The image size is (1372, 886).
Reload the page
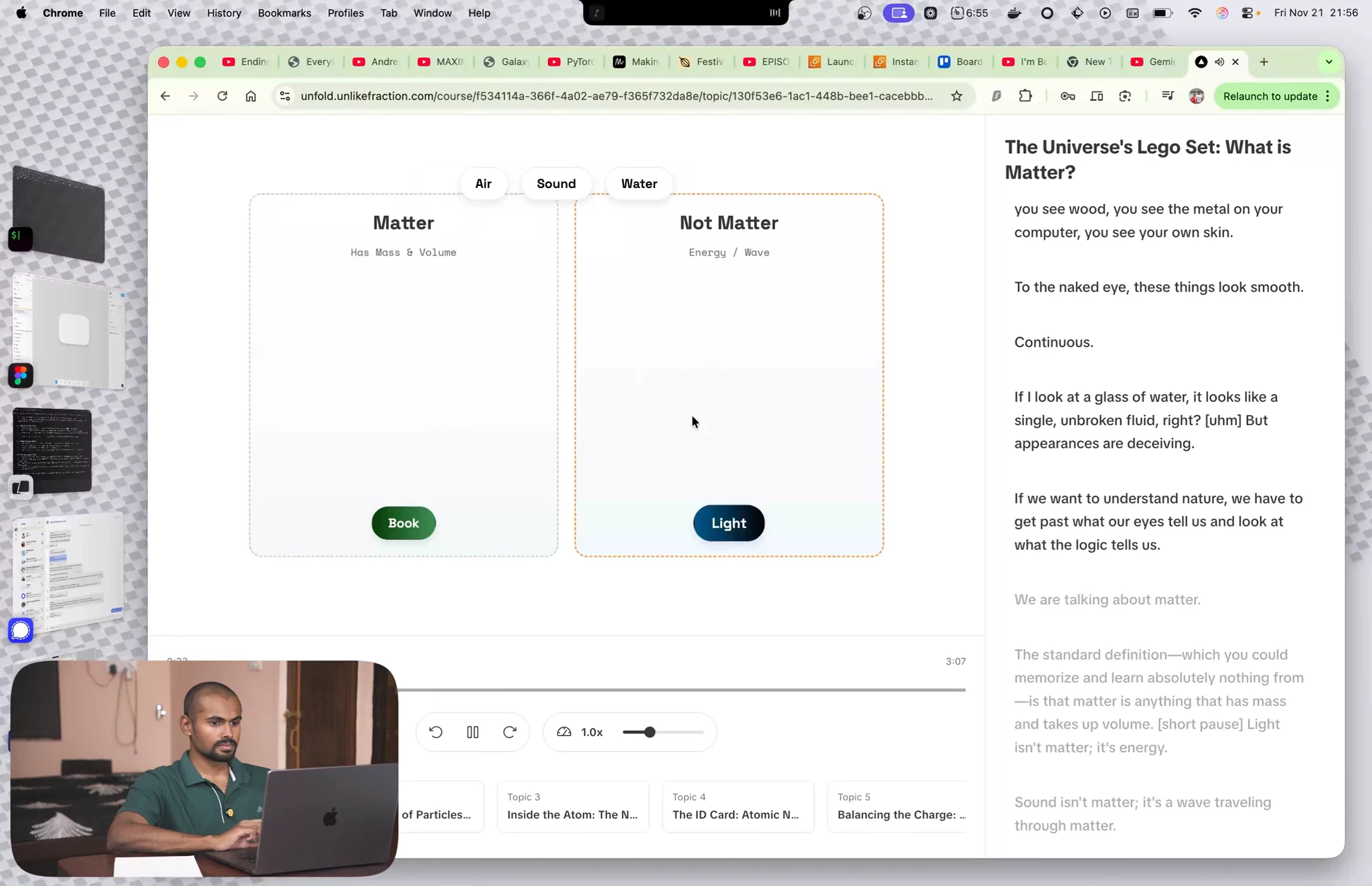(222, 96)
